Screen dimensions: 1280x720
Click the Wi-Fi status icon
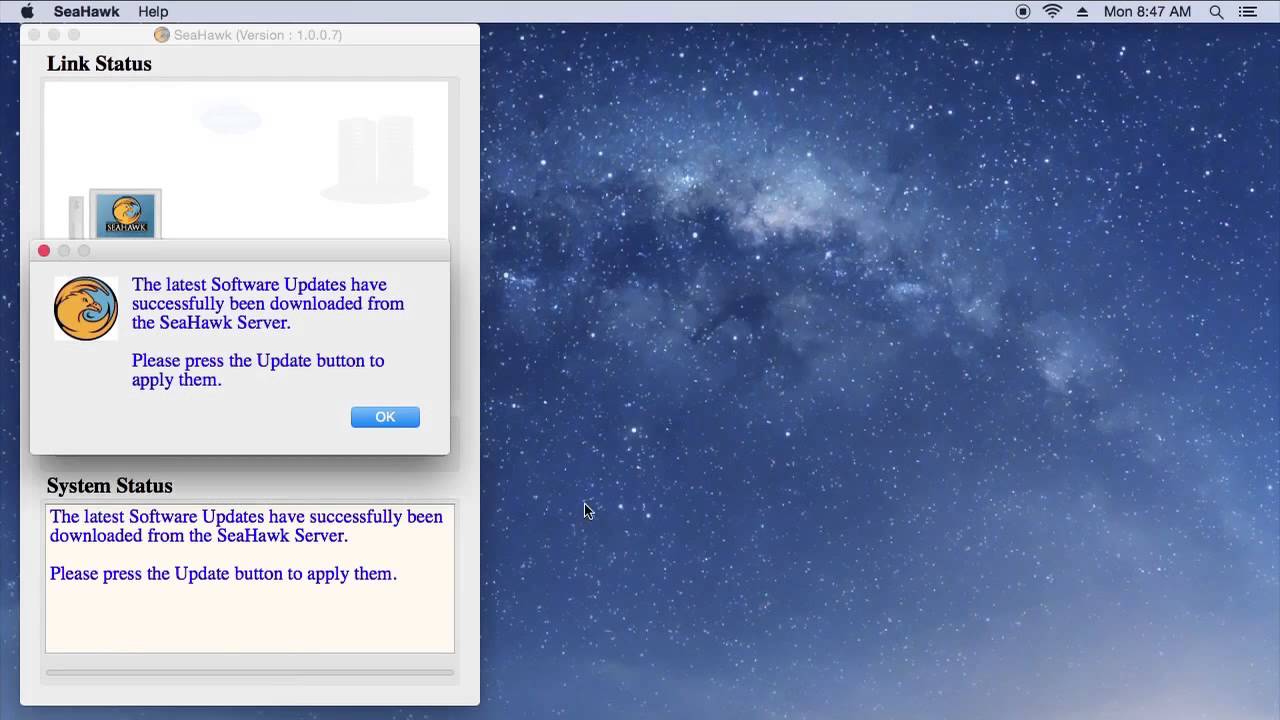tap(1052, 12)
